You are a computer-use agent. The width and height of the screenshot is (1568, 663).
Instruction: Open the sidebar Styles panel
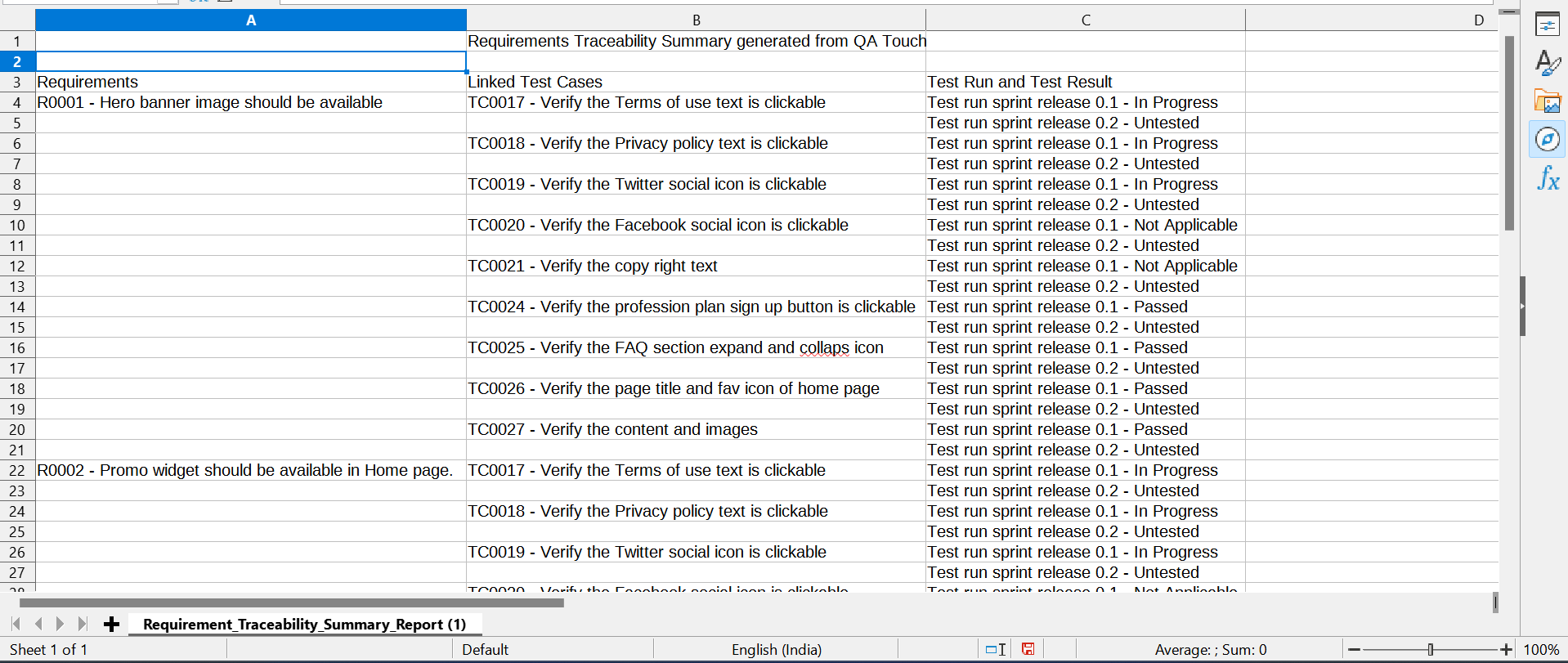[x=1547, y=63]
